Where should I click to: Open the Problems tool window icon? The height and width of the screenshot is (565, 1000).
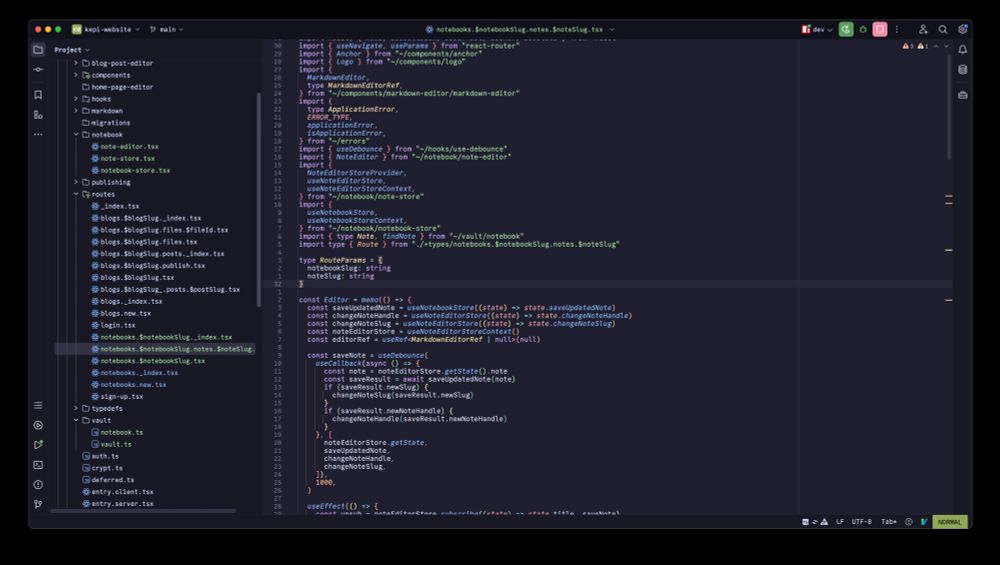[38, 485]
